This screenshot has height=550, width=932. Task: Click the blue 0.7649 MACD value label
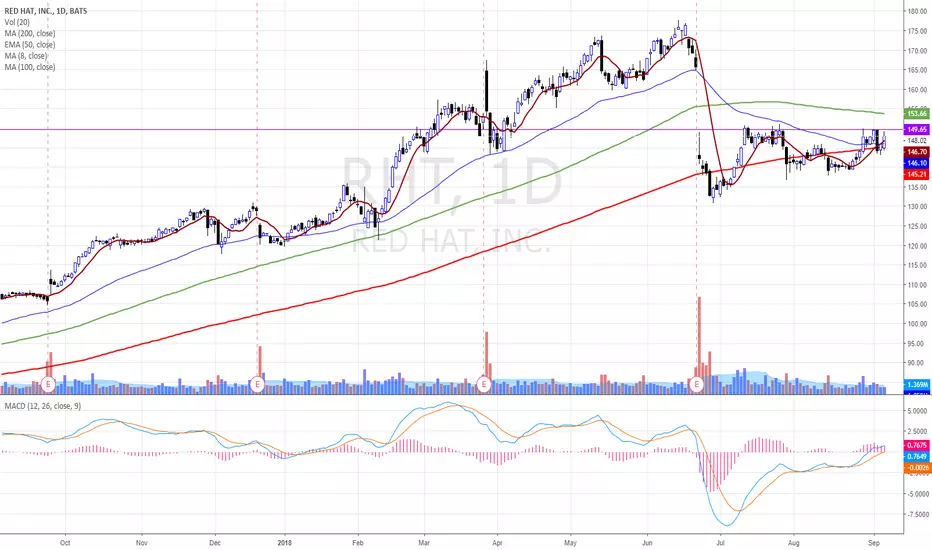917,457
